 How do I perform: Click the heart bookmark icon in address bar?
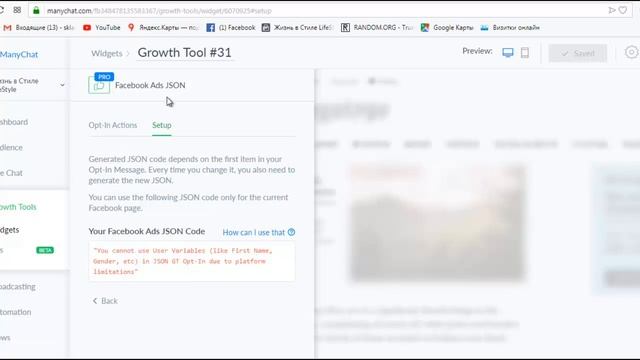[623, 10]
